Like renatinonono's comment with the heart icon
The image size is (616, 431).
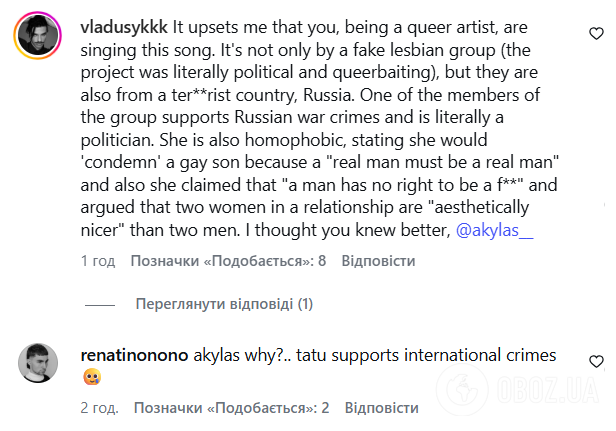596,361
